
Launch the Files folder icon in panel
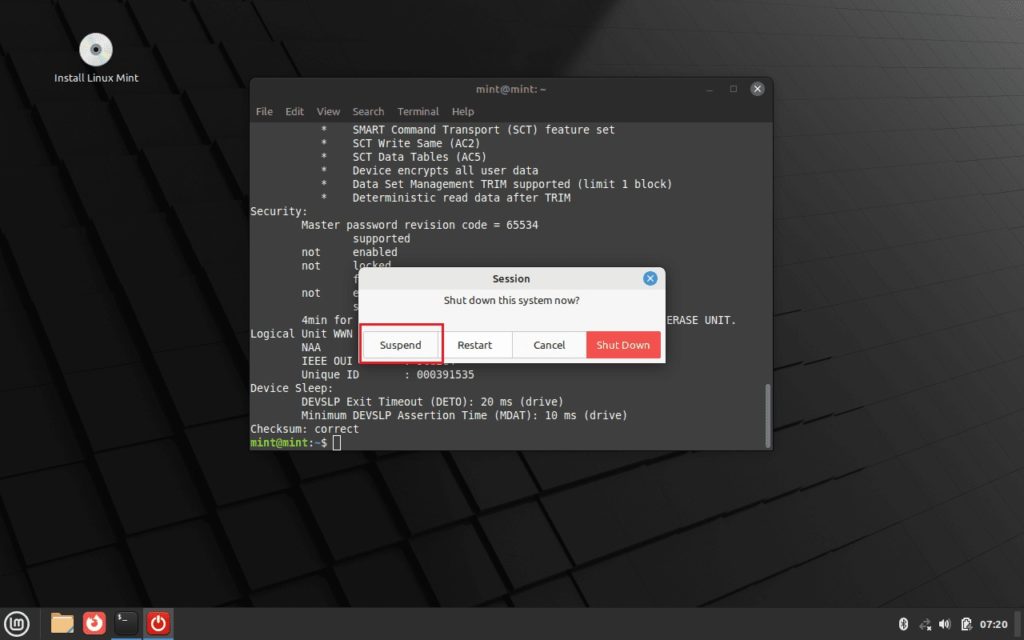(62, 624)
